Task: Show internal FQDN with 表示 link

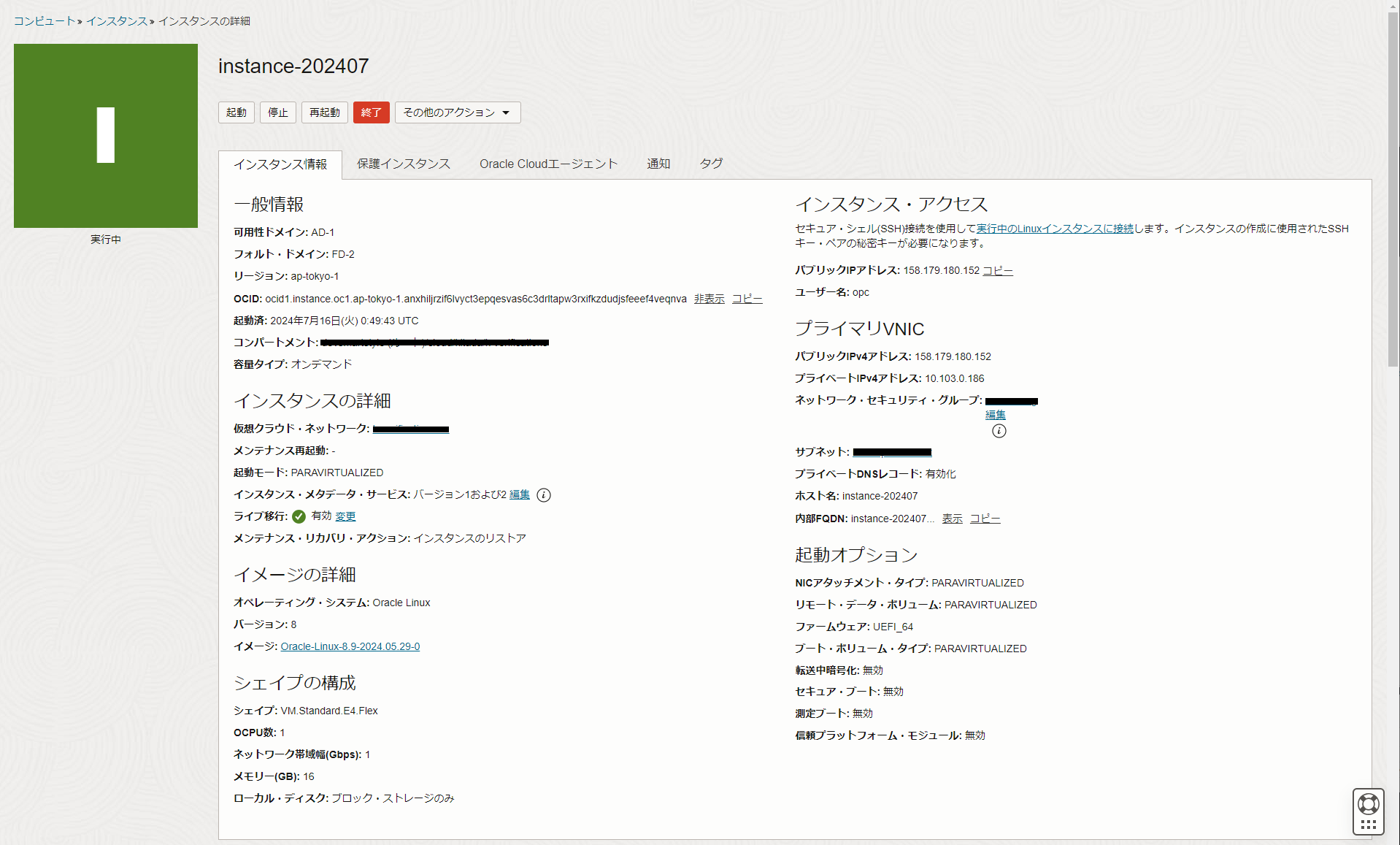Action: pos(953,519)
